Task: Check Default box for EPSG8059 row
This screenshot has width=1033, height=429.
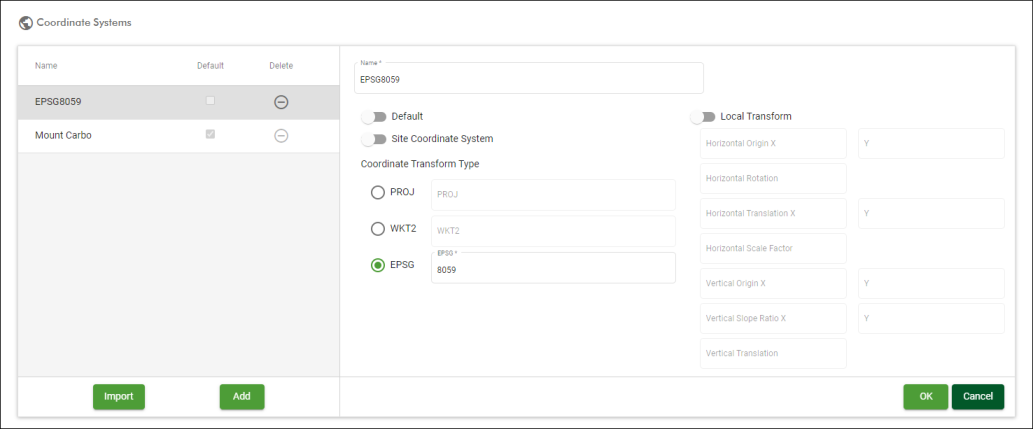Action: tap(210, 101)
